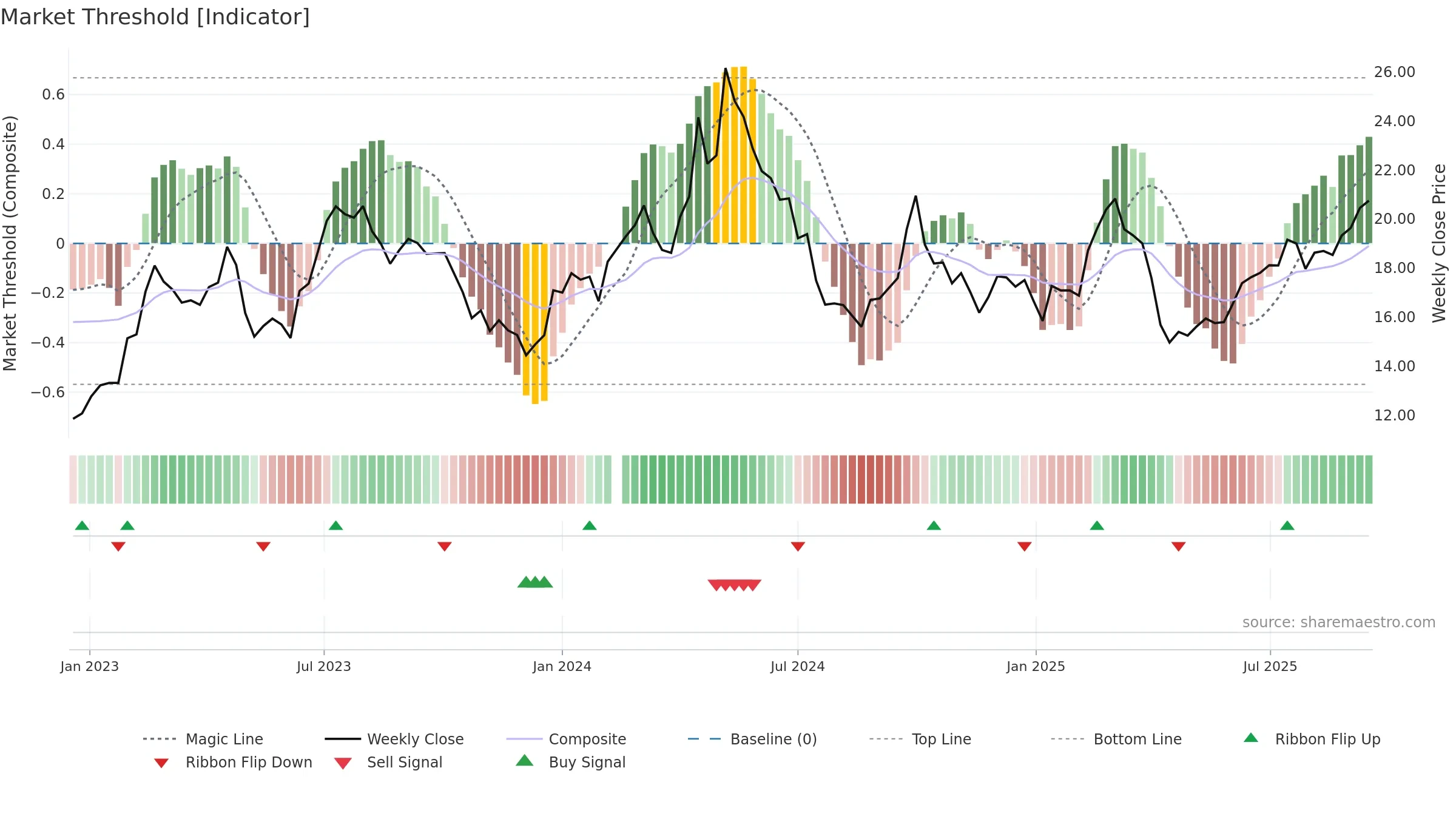Click the ribbon flip down marker at Jul 2024
This screenshot has height=819, width=1456.
(798, 547)
